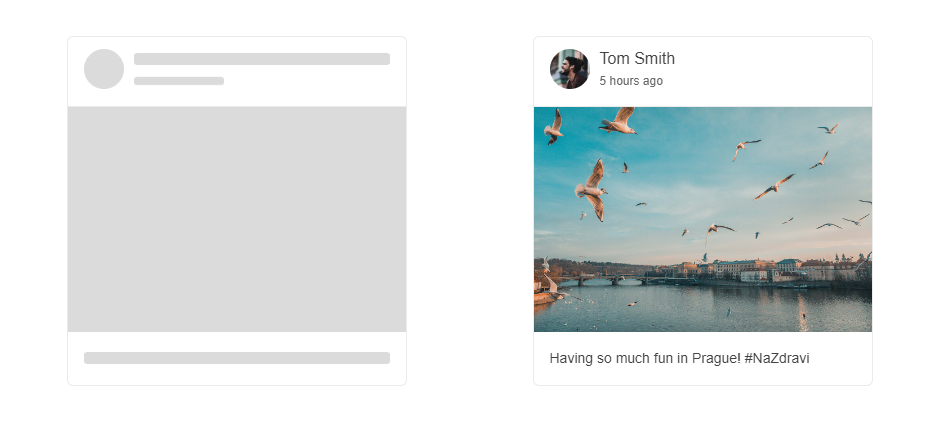Click the large grey image placeholder

tap(237, 219)
